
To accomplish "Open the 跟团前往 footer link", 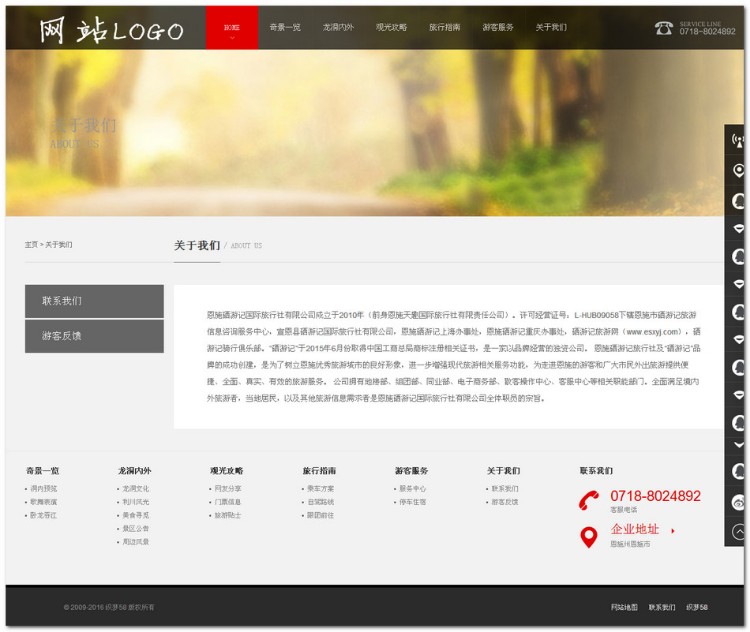I will [x=320, y=515].
